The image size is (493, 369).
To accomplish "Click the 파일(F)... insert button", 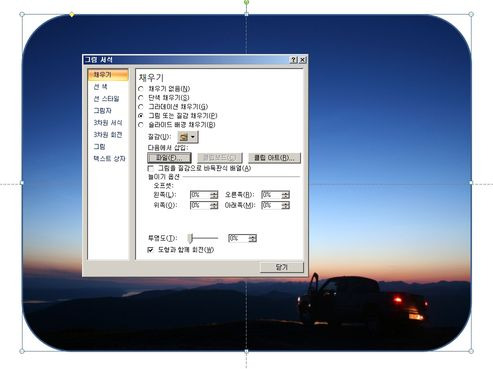I will [169, 158].
